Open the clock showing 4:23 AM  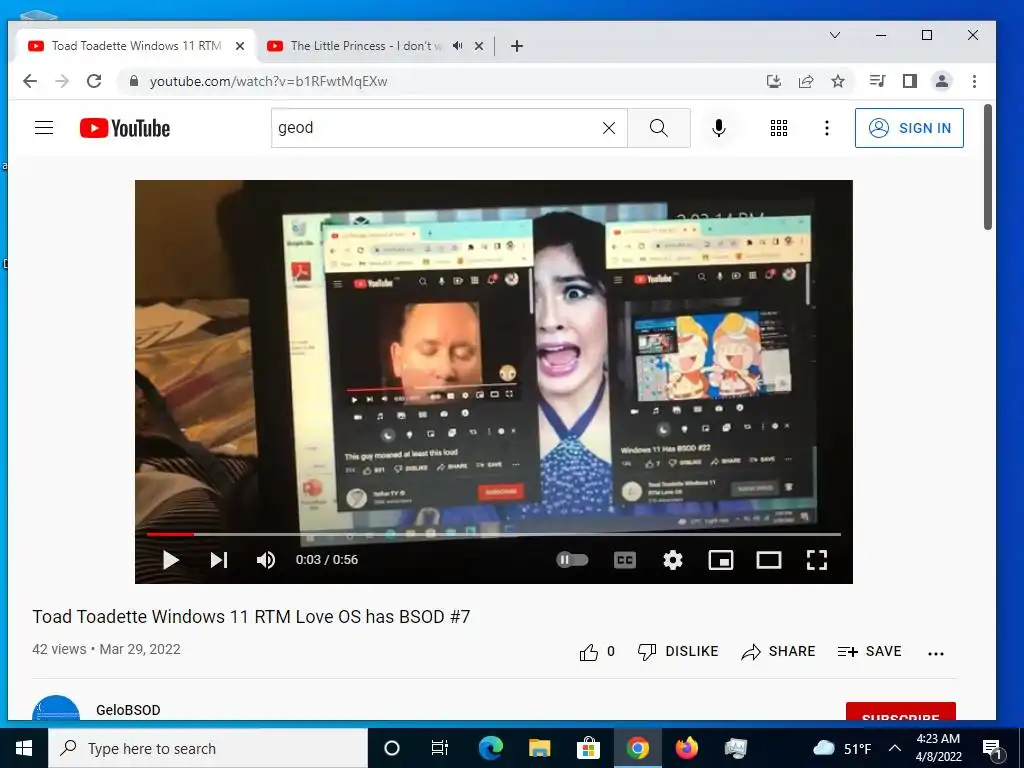point(938,748)
